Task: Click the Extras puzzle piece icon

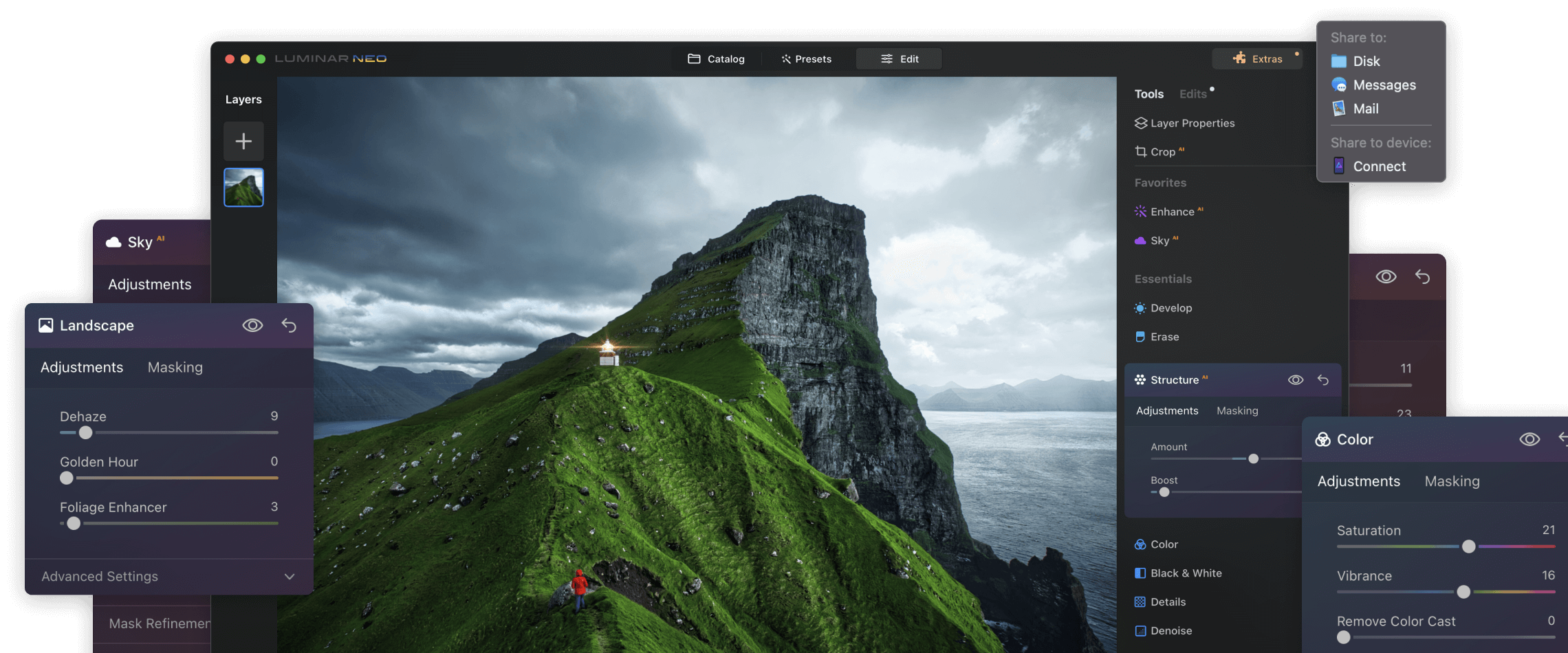Action: coord(1239,58)
